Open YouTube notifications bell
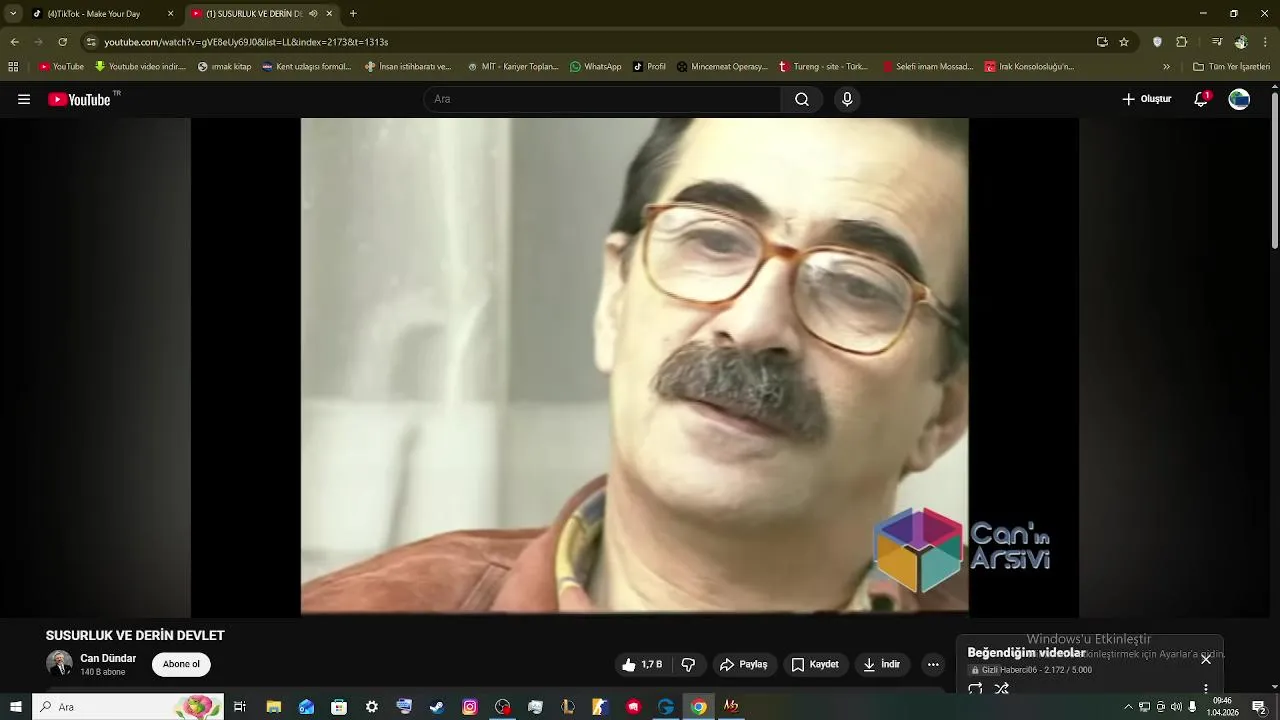The height and width of the screenshot is (720, 1280). click(1201, 99)
